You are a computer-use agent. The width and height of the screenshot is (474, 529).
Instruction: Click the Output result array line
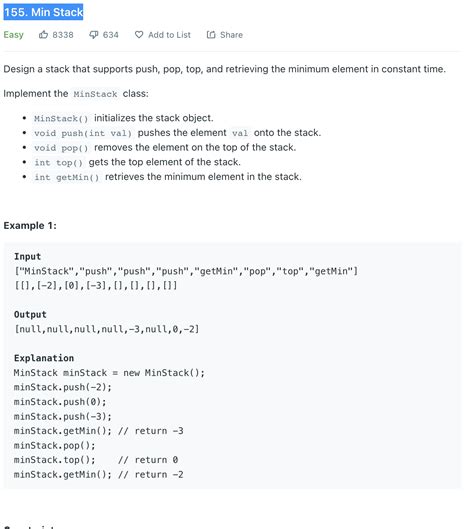[x=107, y=329]
